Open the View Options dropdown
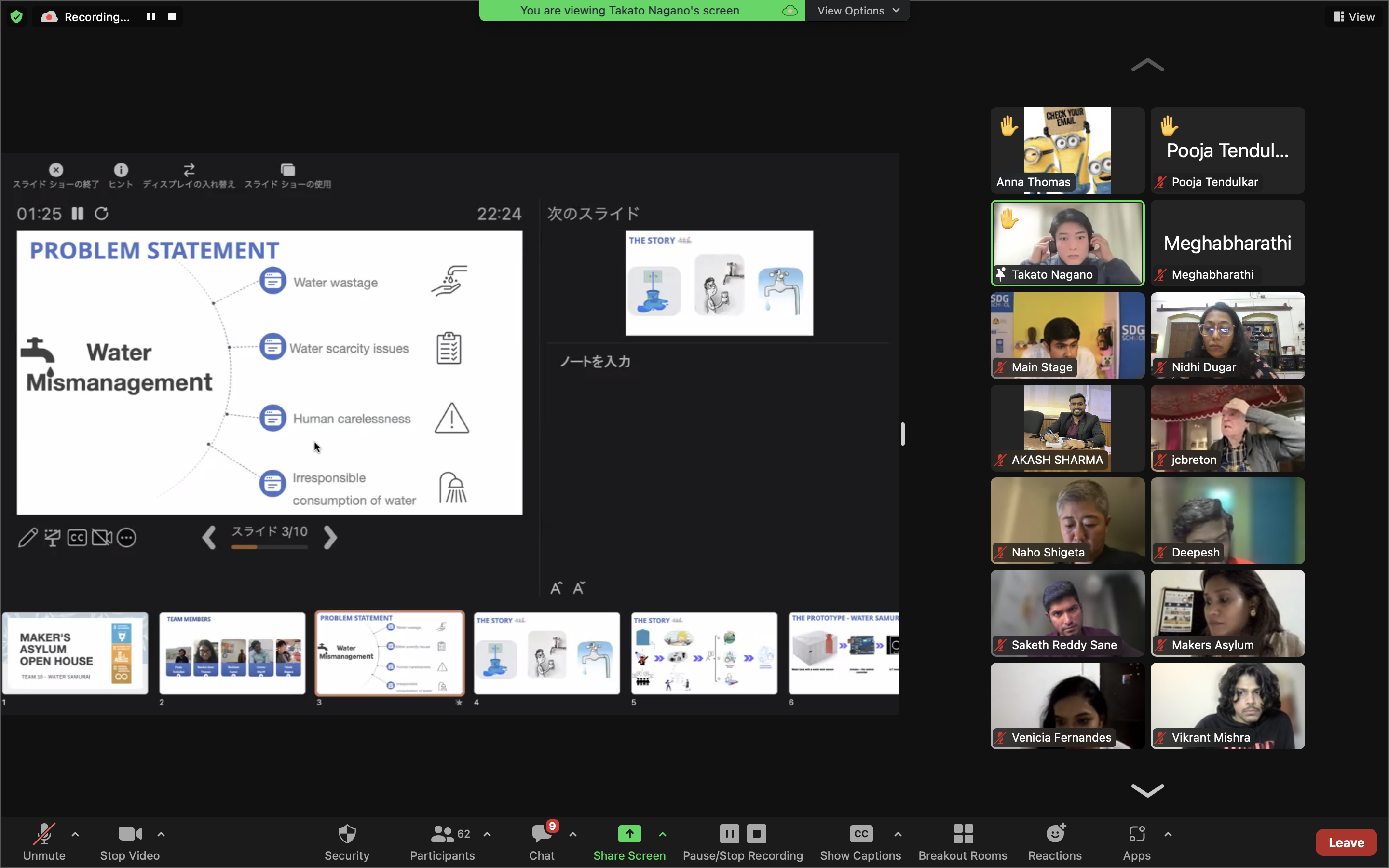Screen dimensions: 1389x868 coord(858,10)
